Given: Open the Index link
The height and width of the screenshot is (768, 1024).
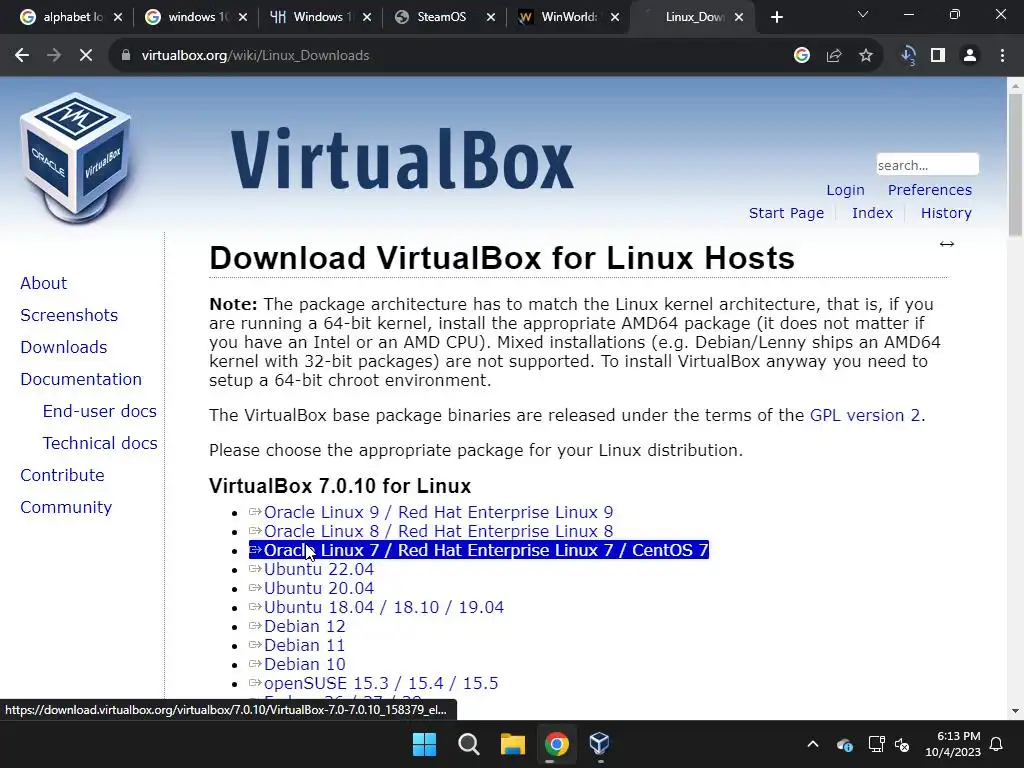Looking at the screenshot, I should (872, 213).
